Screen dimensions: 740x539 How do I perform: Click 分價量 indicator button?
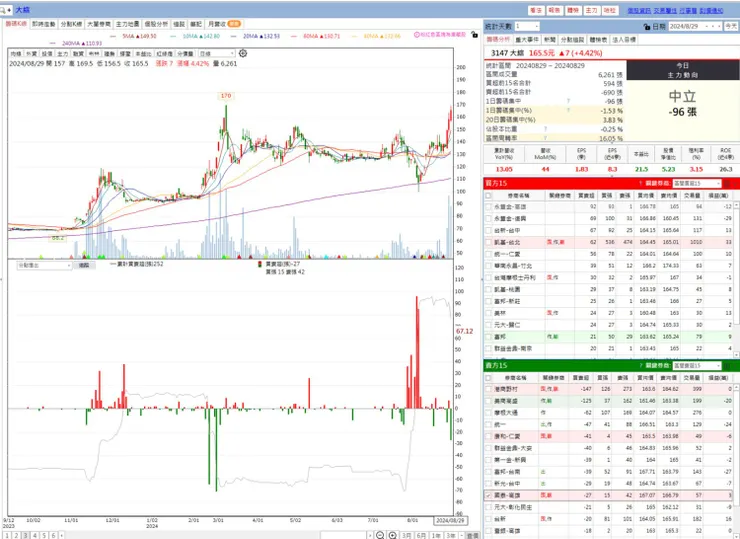coord(185,54)
